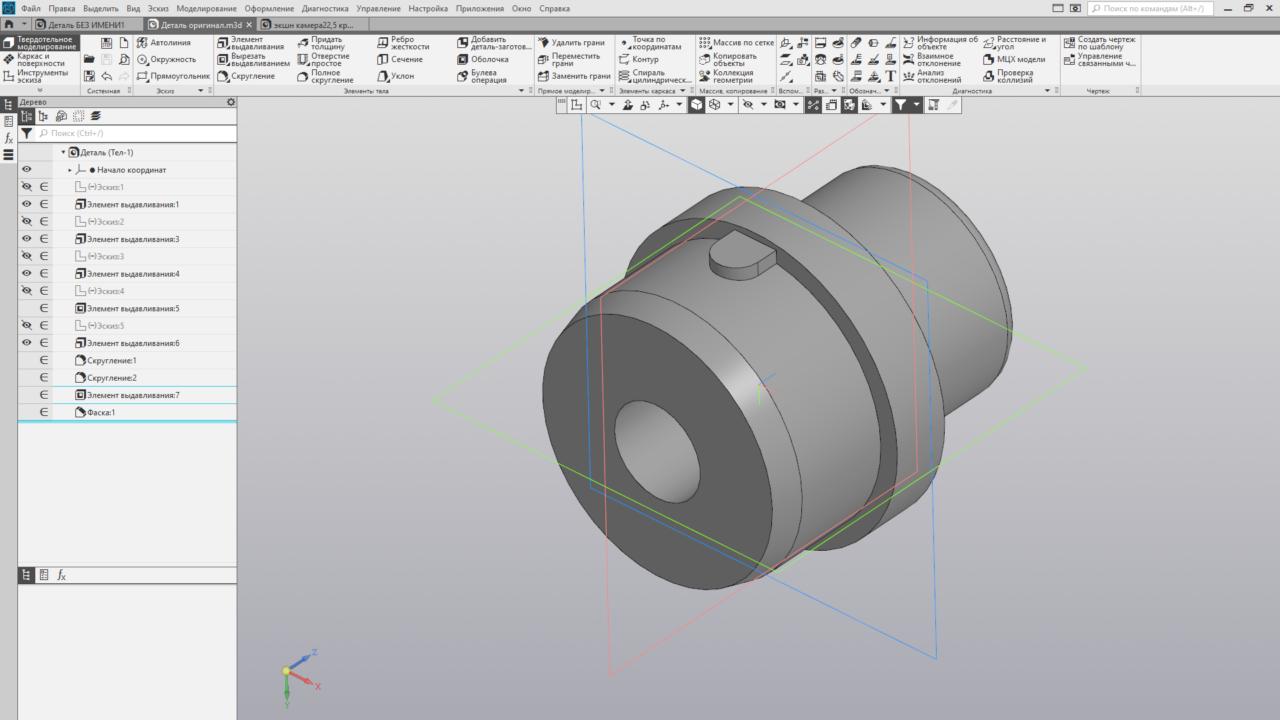Expand the Элементы тела group dropdown
Screen dimensions: 1280x720
pyautogui.click(x=521, y=91)
